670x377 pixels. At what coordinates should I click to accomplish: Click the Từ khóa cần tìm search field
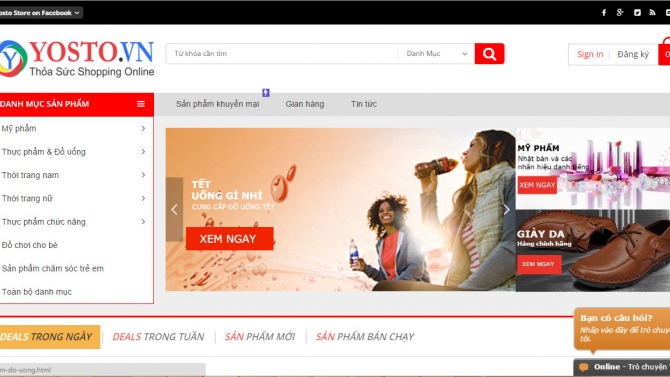pyautogui.click(x=282, y=54)
